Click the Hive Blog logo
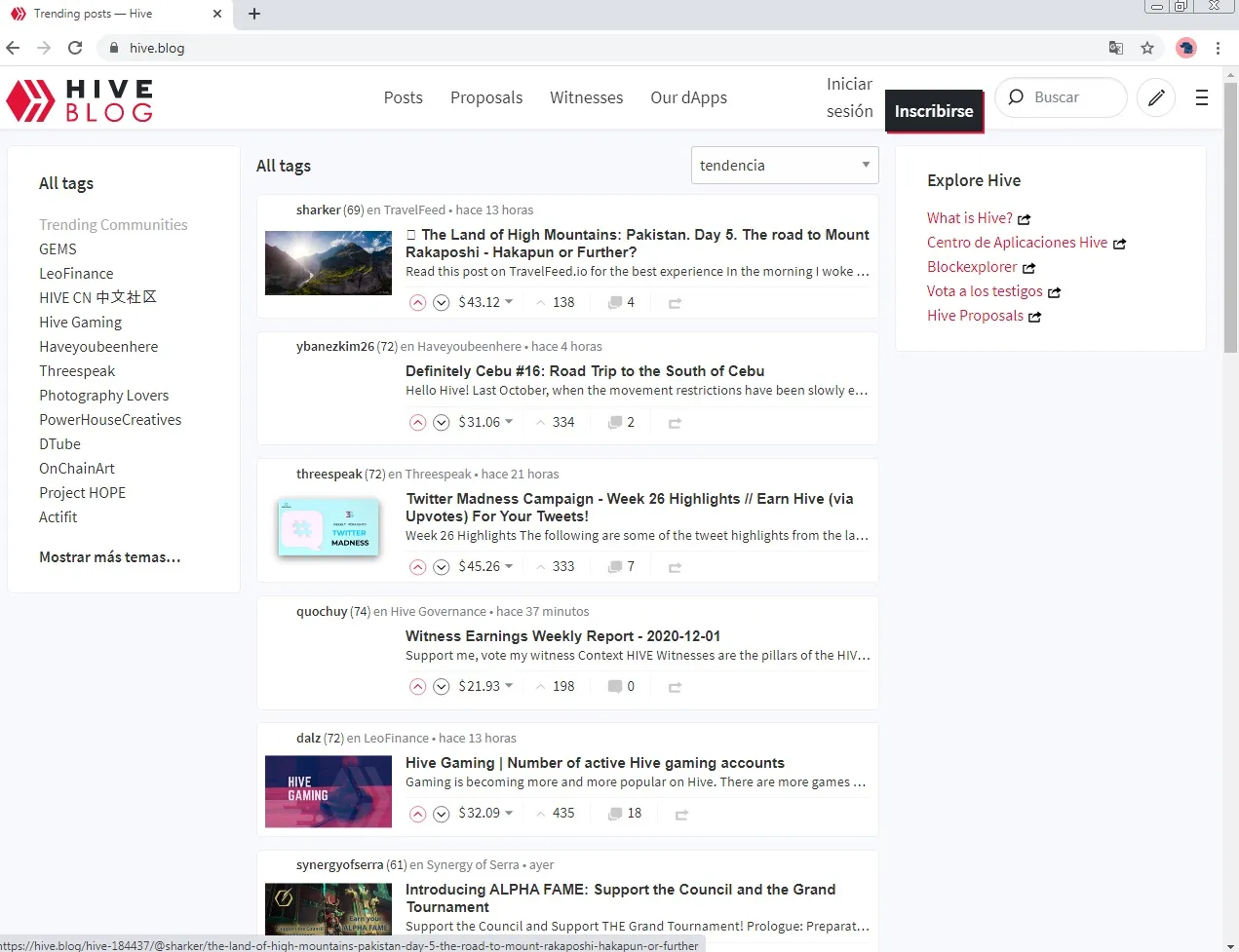 (80, 100)
